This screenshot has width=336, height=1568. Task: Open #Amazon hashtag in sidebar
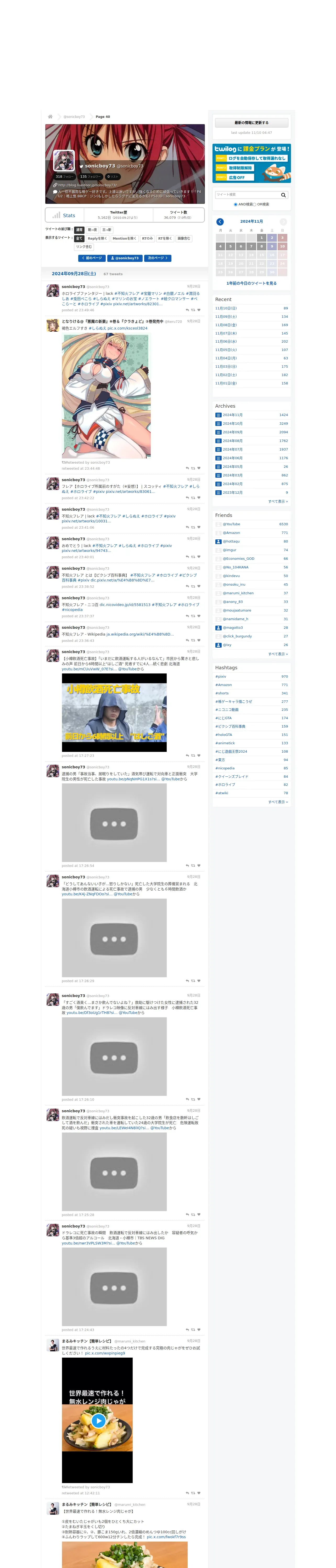223,685
